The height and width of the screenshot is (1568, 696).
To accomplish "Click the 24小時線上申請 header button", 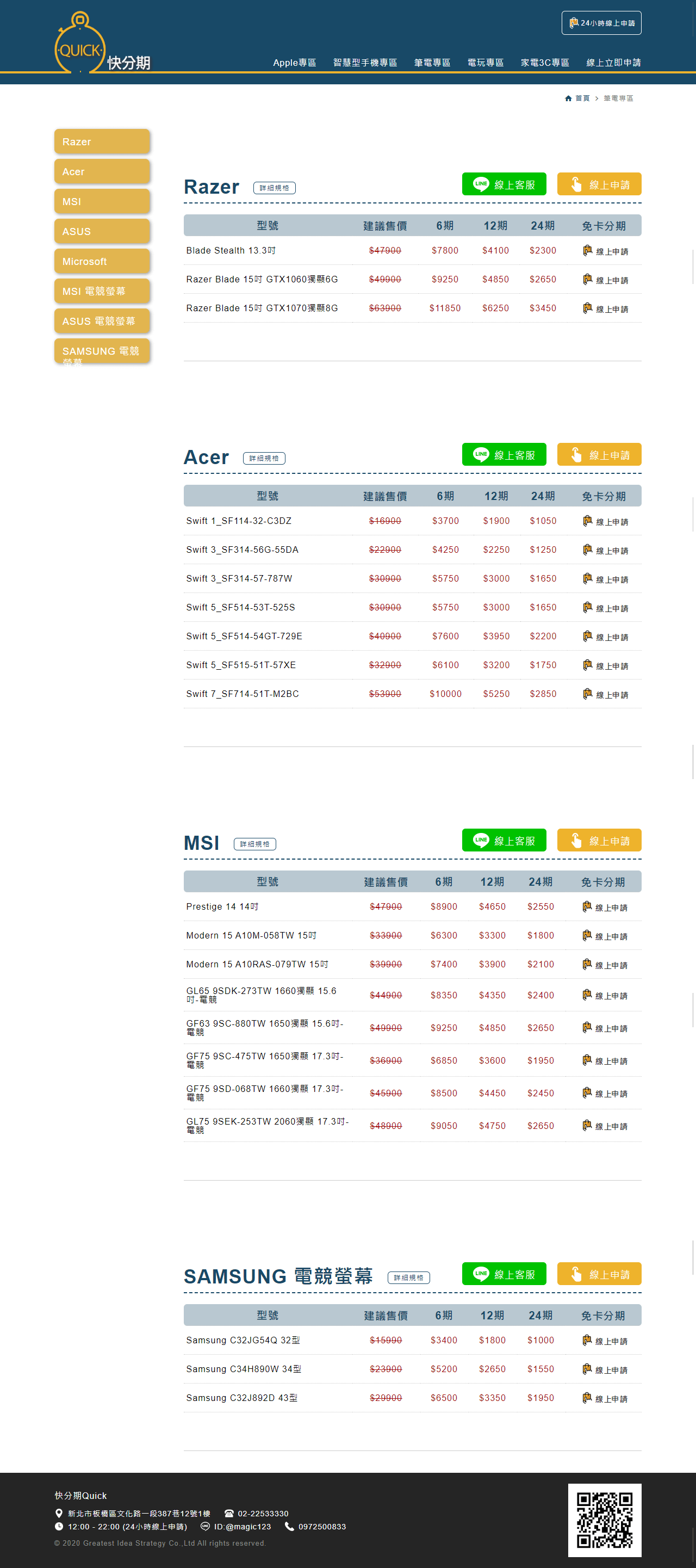I will pyautogui.click(x=601, y=23).
